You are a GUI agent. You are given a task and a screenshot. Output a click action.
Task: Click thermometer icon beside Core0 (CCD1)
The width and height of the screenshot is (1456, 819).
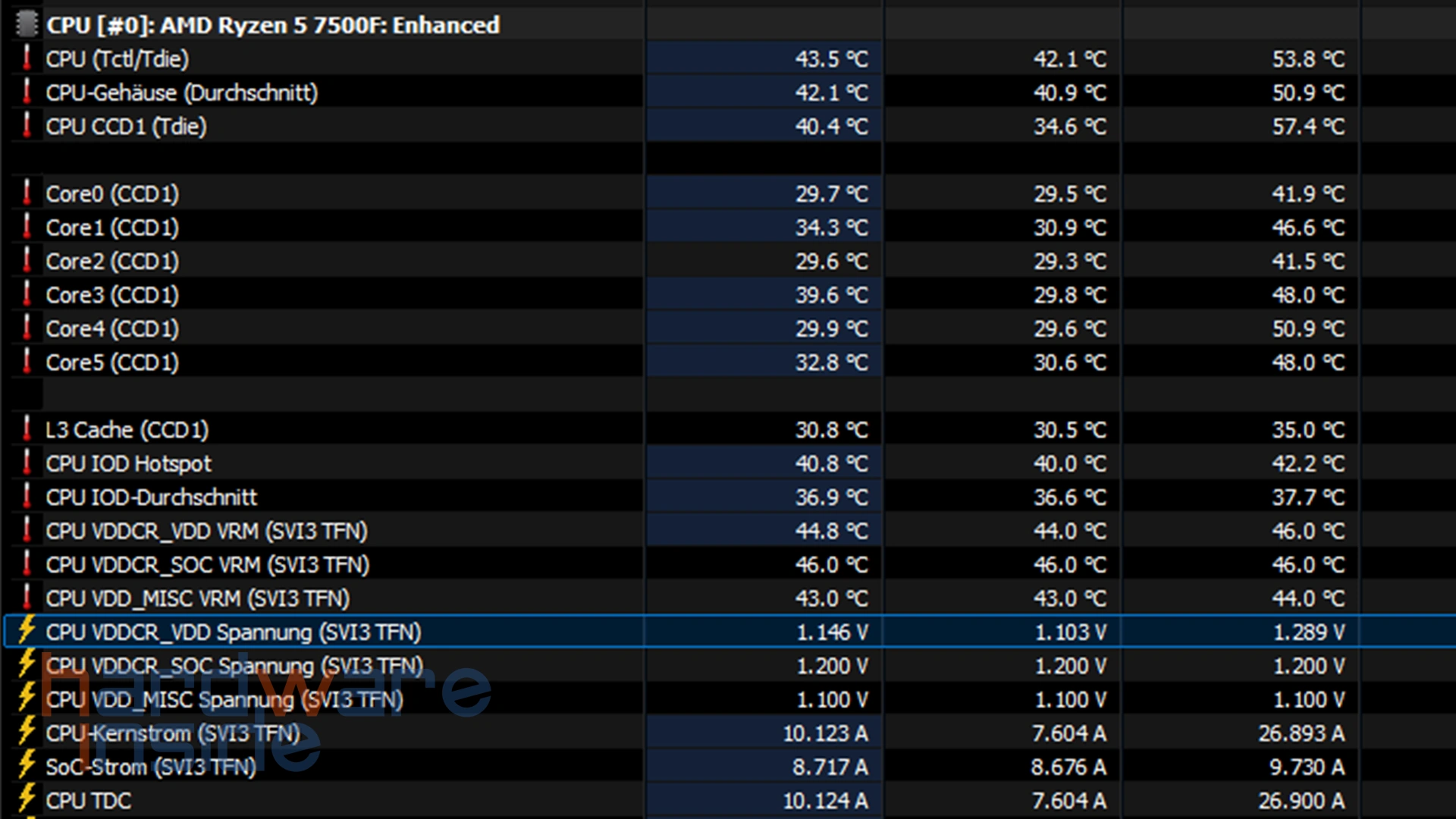(27, 193)
